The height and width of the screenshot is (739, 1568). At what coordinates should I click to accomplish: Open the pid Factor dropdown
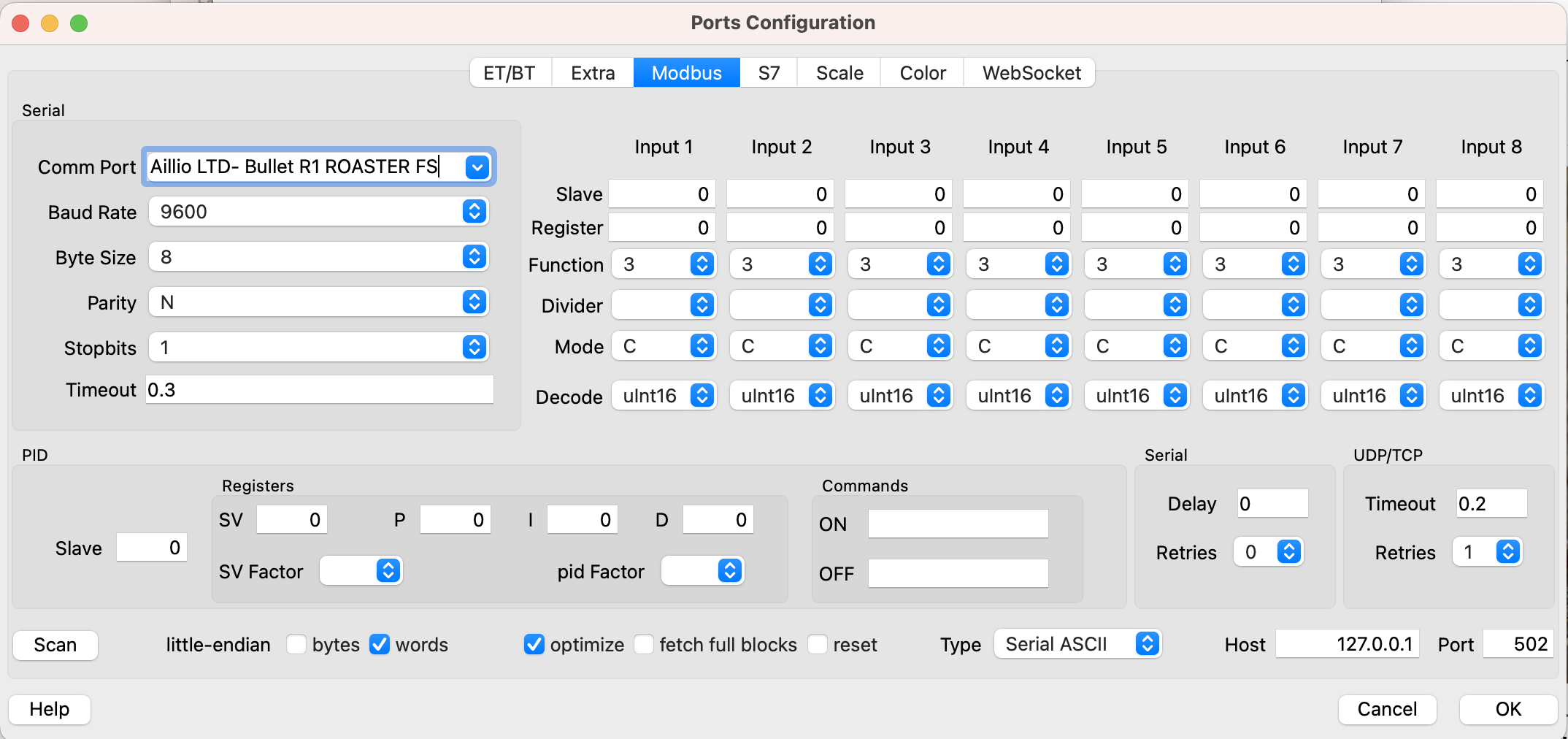(x=729, y=571)
